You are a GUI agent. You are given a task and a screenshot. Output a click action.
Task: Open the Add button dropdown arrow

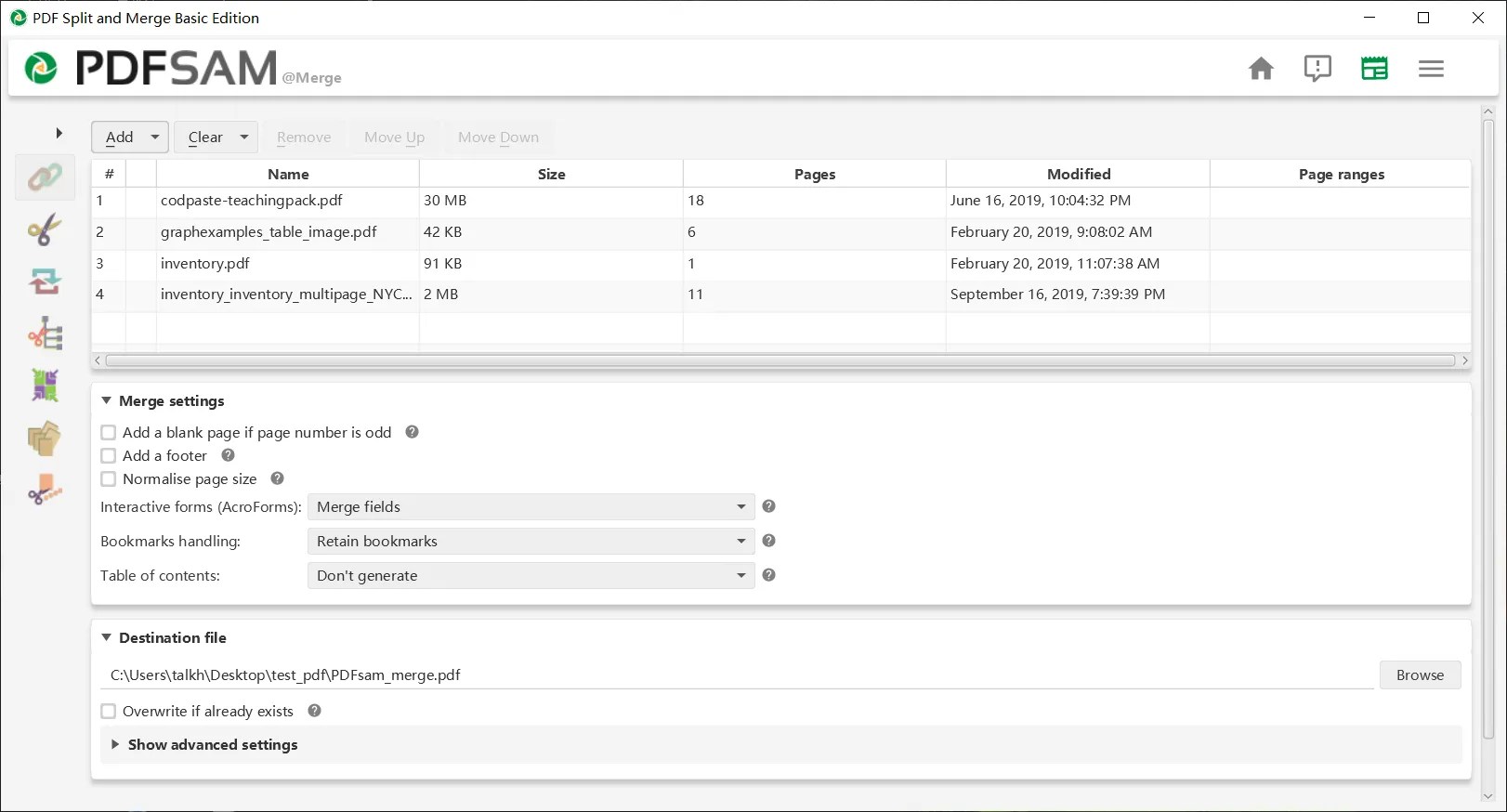click(155, 137)
